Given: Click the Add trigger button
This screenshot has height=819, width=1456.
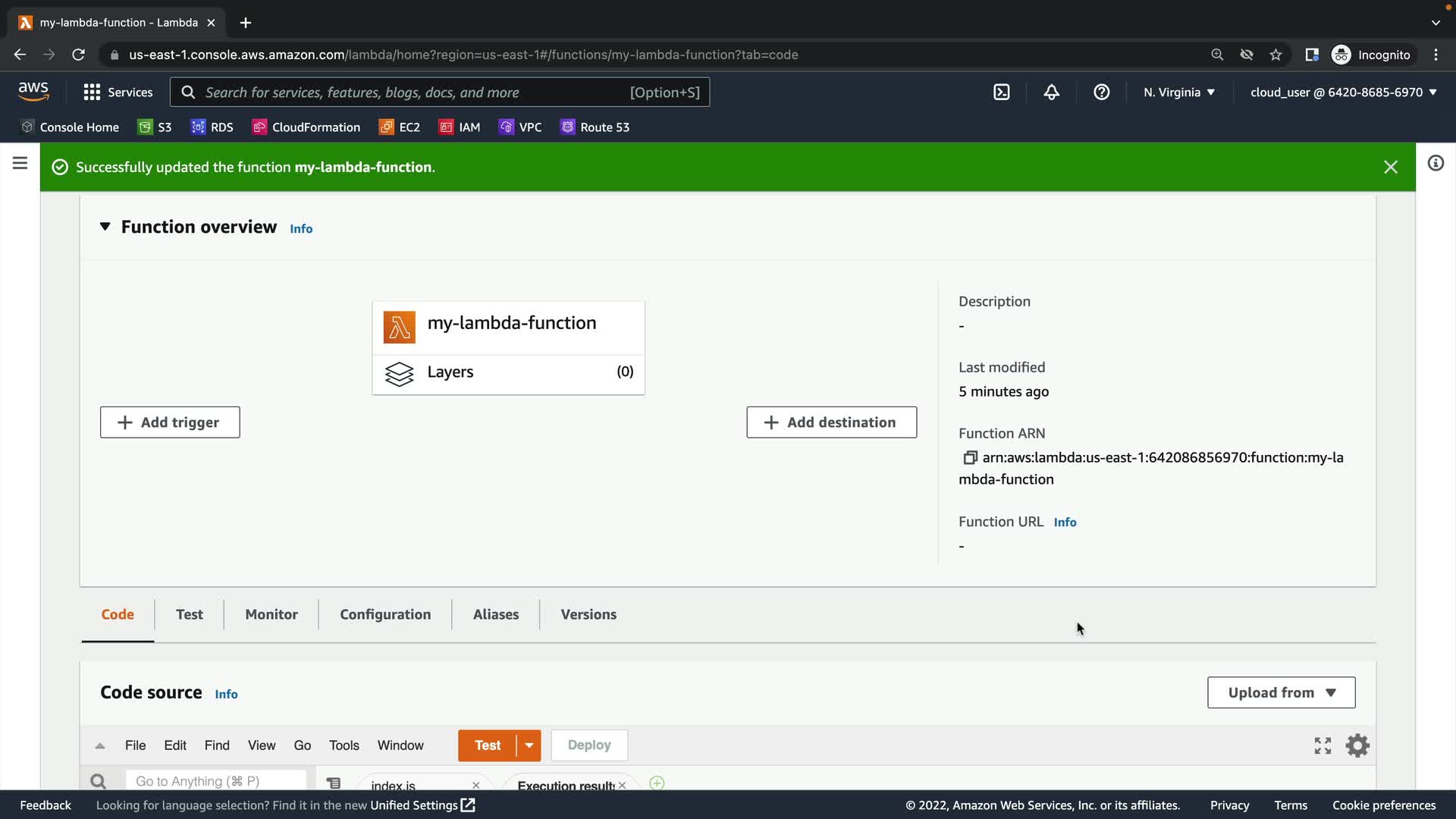Looking at the screenshot, I should pos(170,422).
